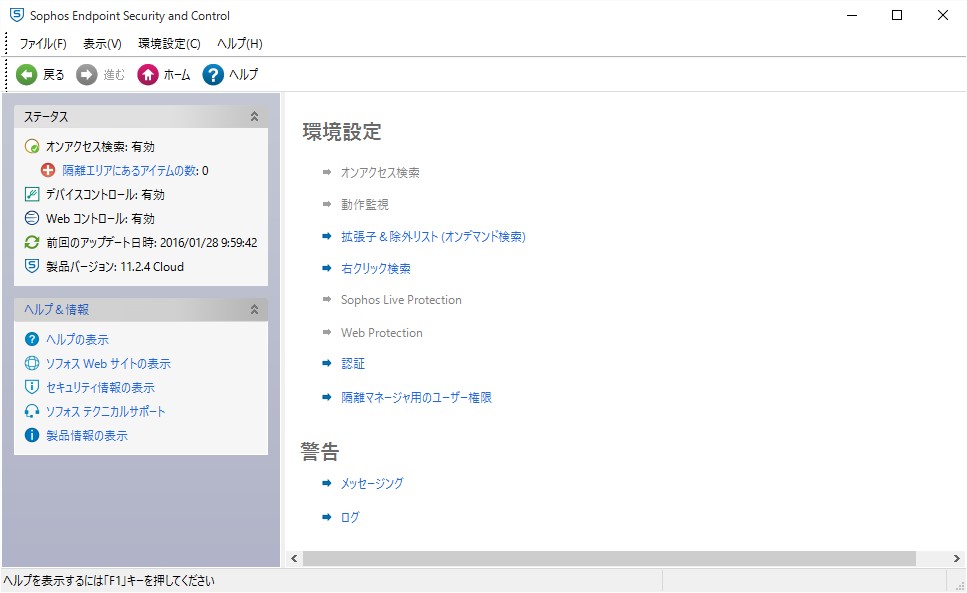Click the 戻る toolbar label
967x593 pixels.
[54, 75]
